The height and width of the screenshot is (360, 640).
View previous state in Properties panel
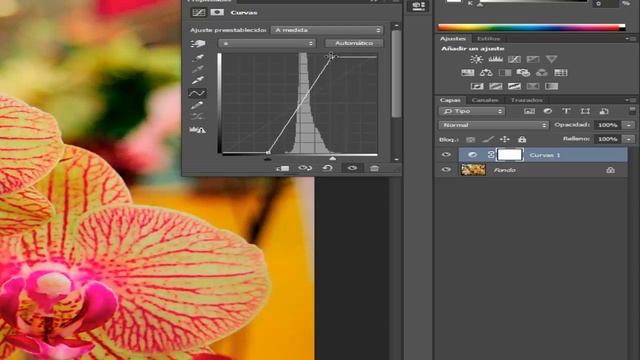point(305,168)
